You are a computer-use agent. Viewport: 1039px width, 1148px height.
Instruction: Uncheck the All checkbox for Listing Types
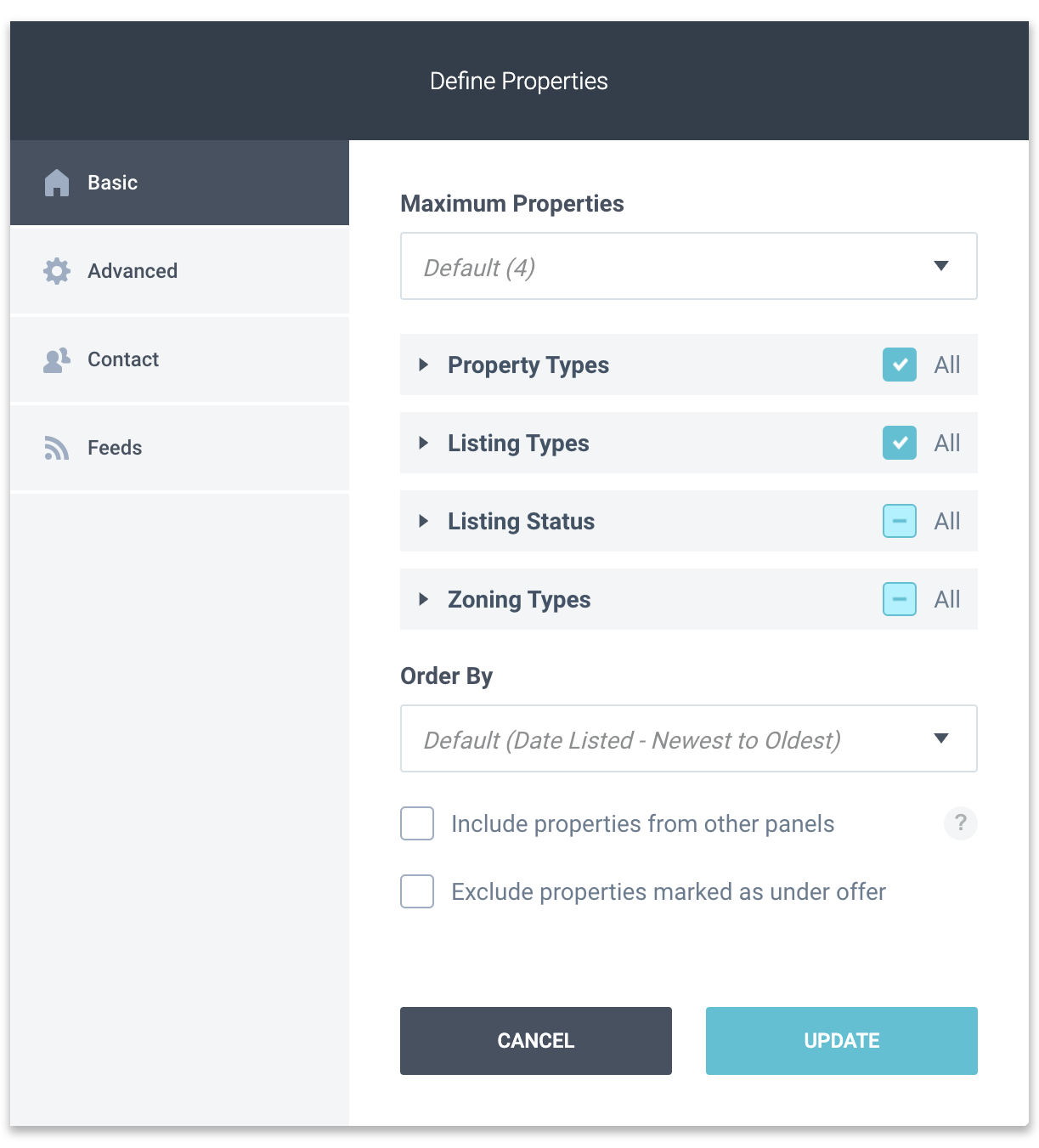pos(899,443)
